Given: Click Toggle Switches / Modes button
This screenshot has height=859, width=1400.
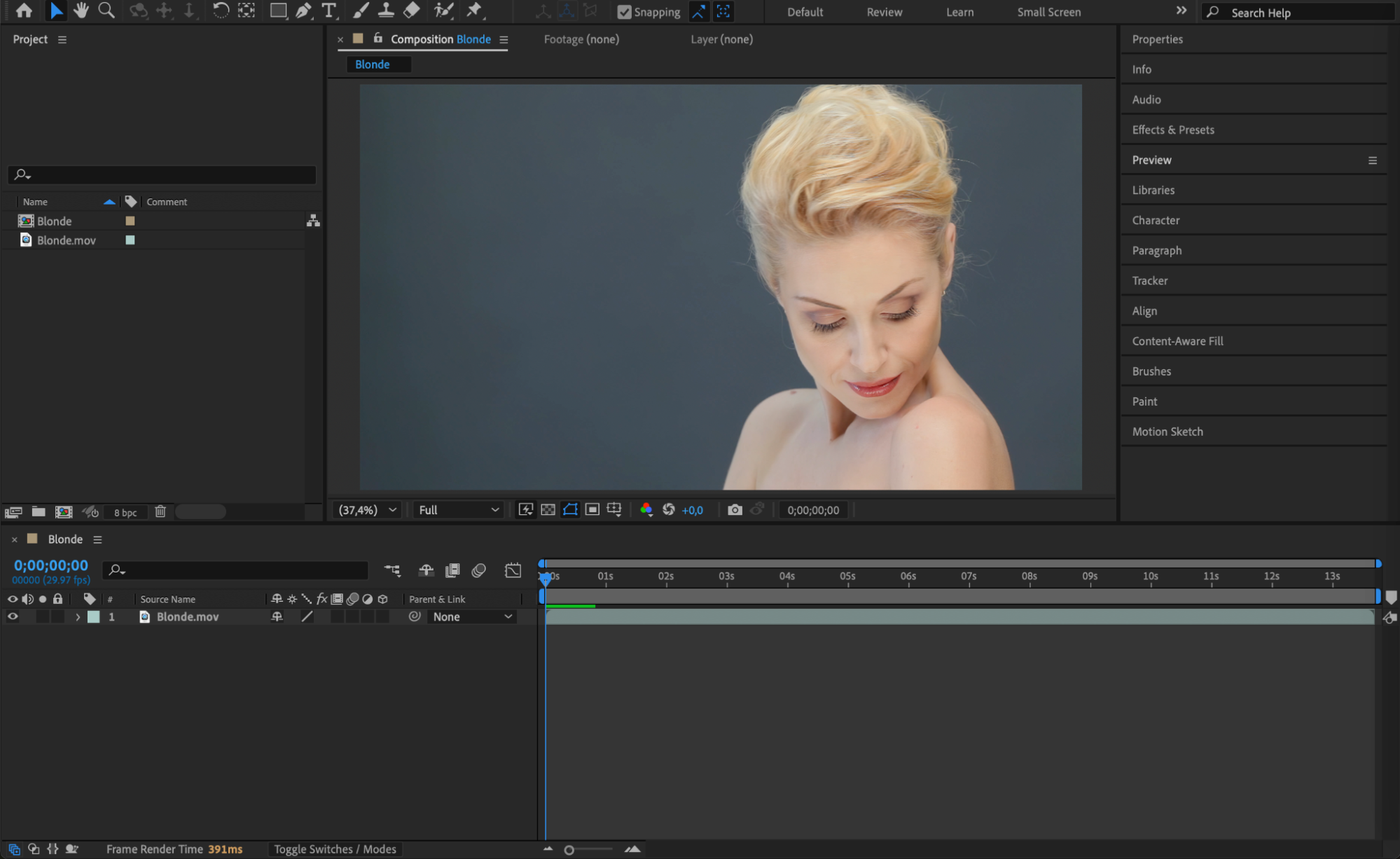Looking at the screenshot, I should tap(335, 849).
